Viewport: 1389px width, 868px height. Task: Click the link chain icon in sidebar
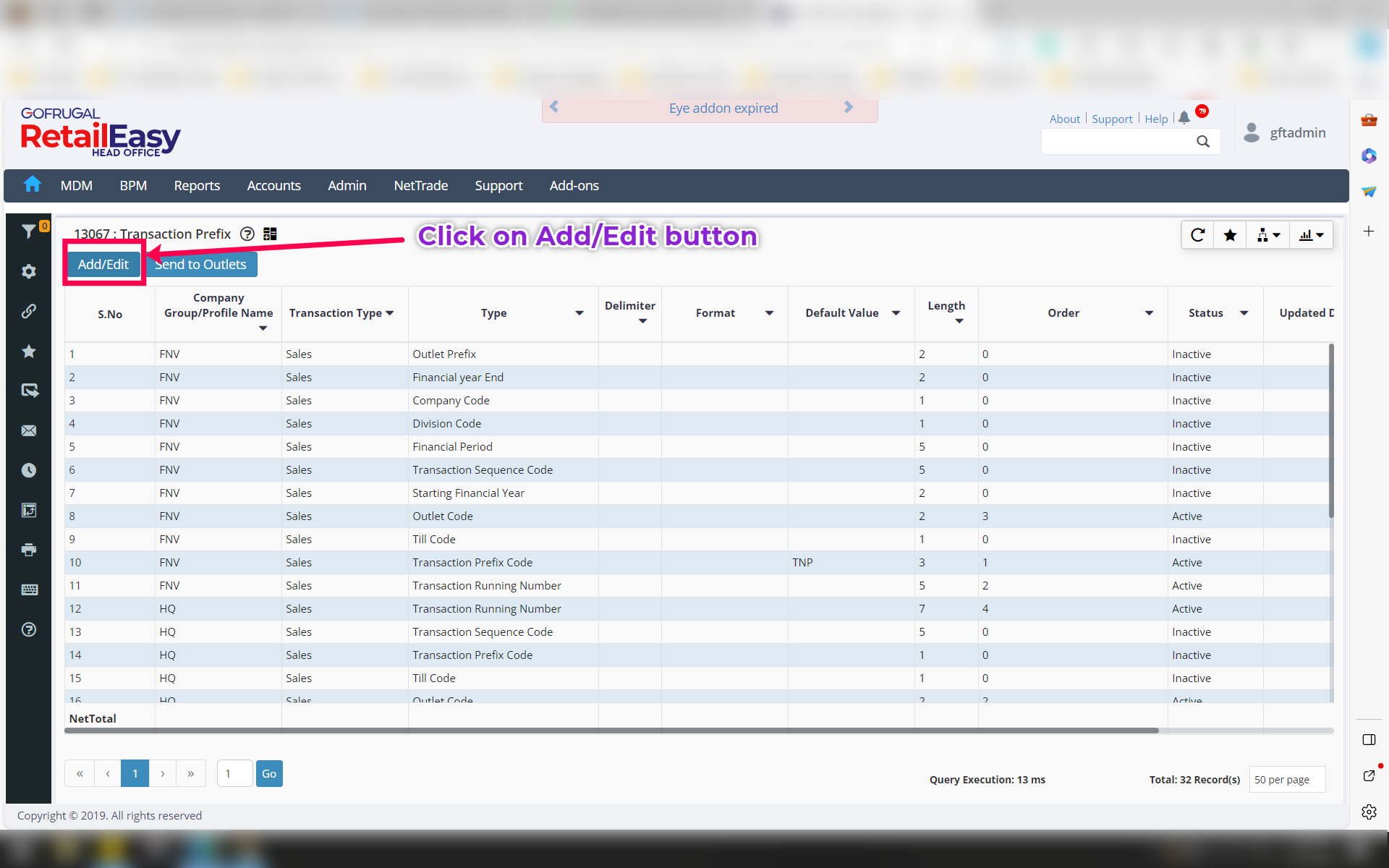click(x=28, y=311)
